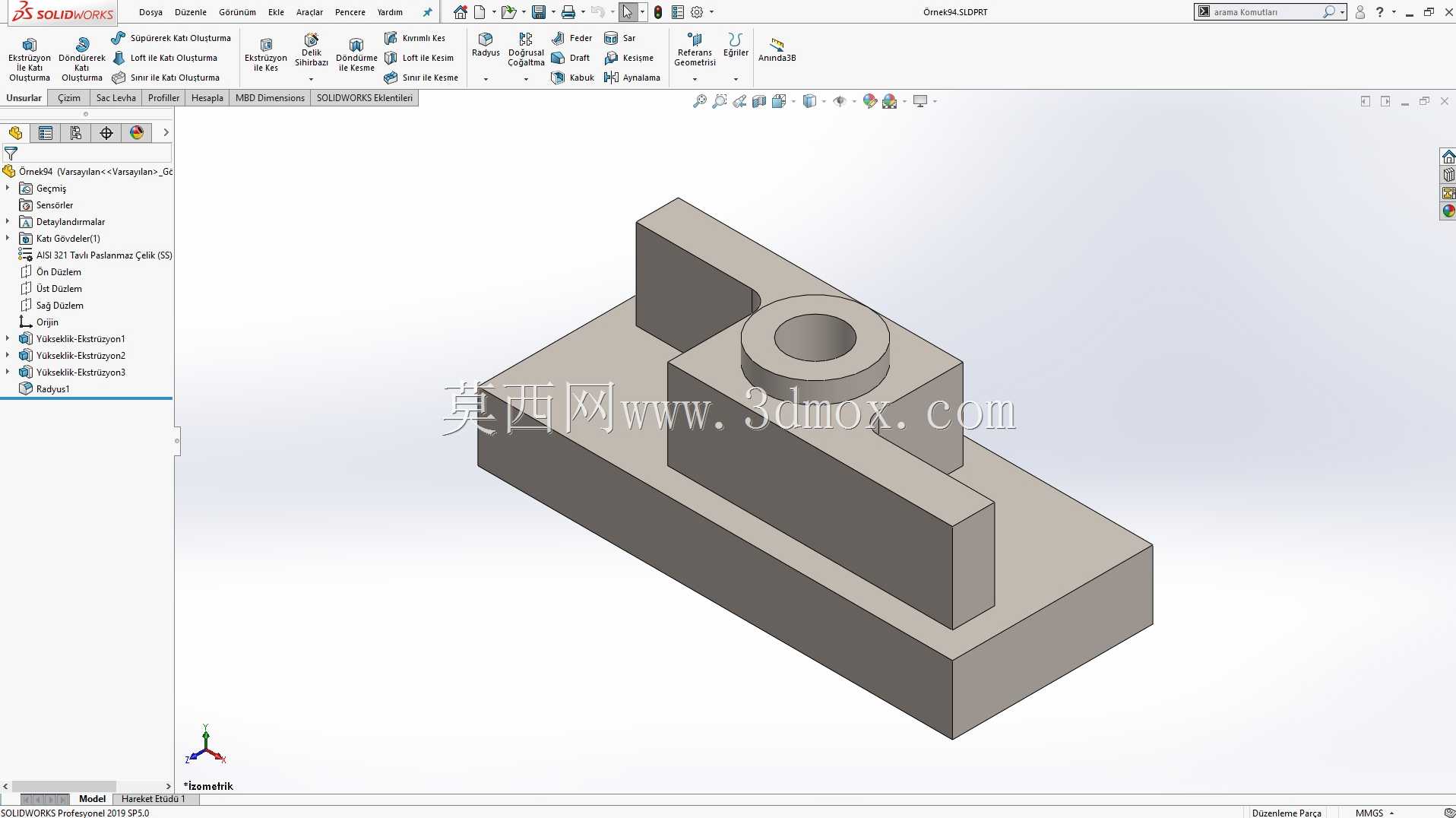Click Loft ile Katı Oluşturma tool

coord(165,58)
